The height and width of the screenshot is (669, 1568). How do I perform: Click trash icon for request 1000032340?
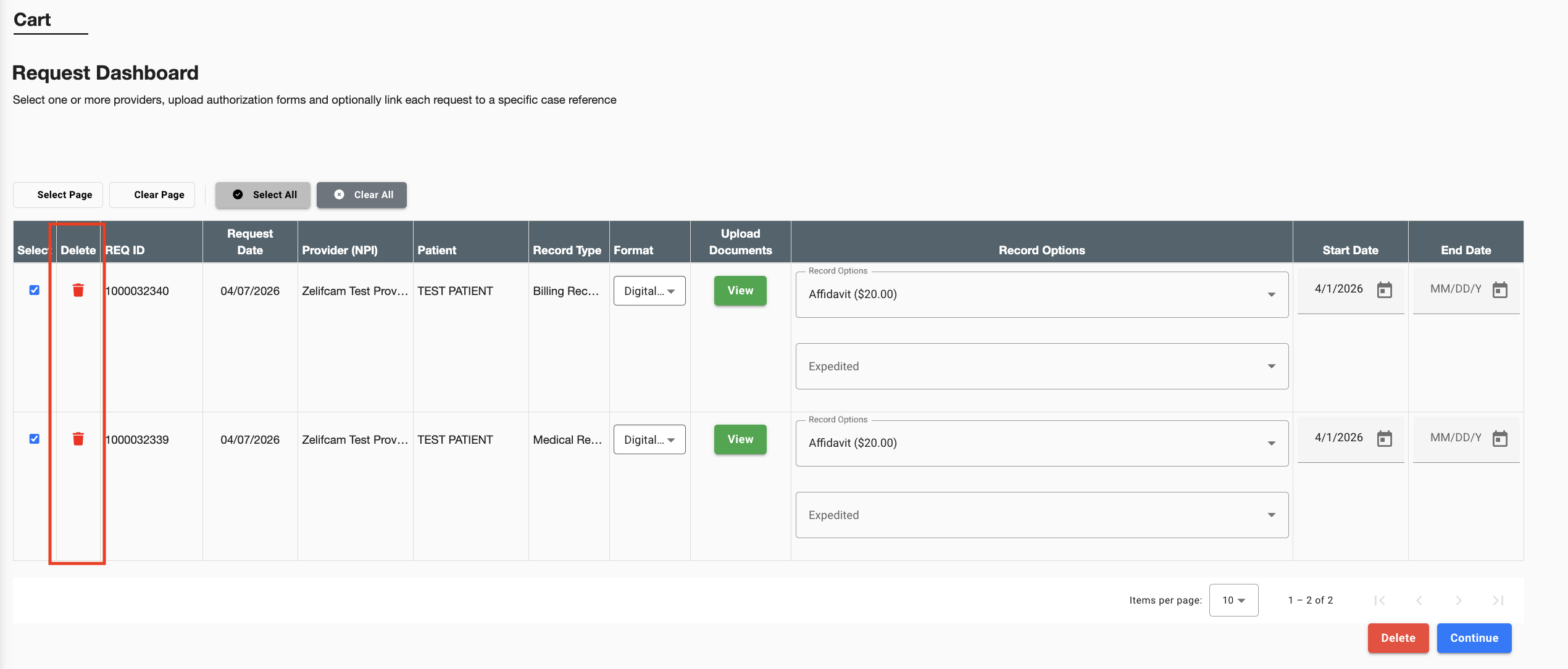tap(78, 290)
